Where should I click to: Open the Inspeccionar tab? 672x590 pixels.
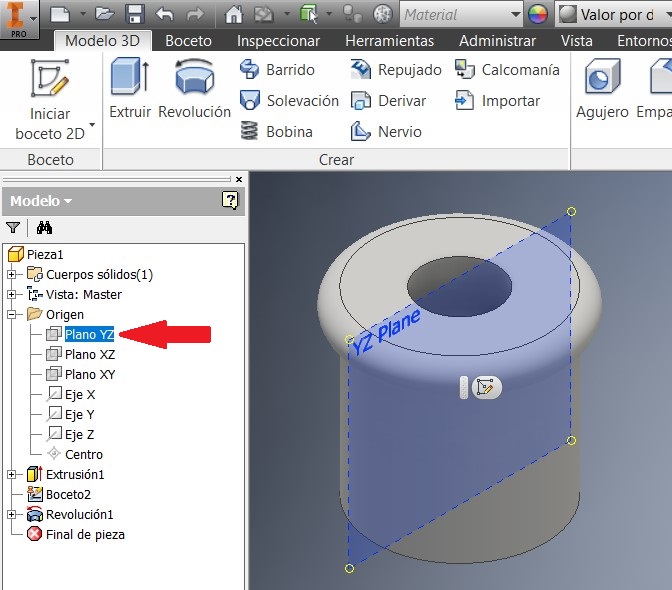[x=278, y=41]
